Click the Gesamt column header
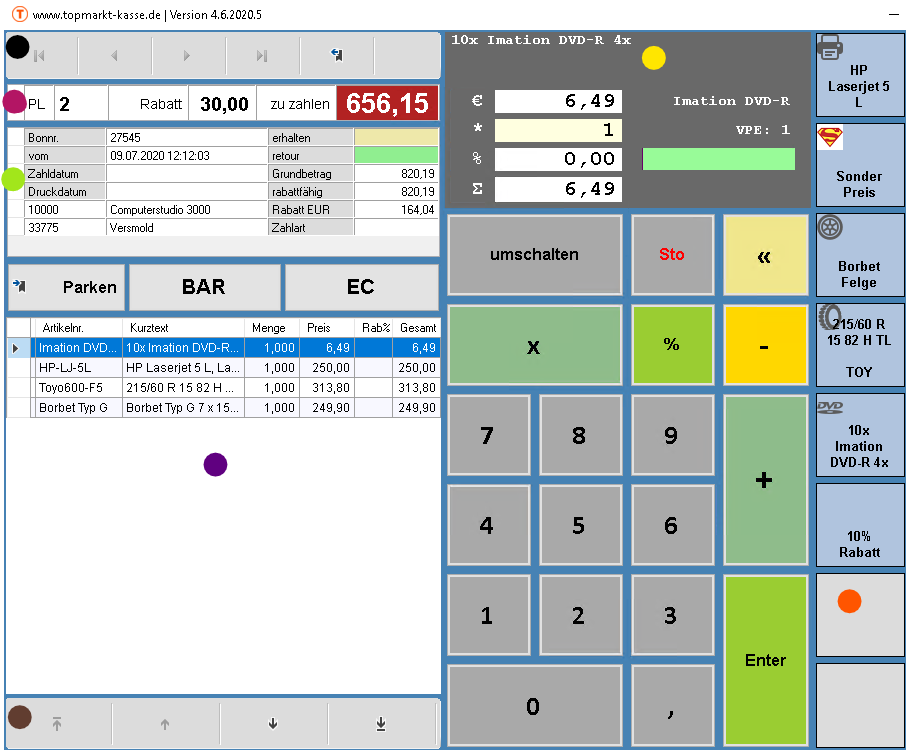 (417, 328)
